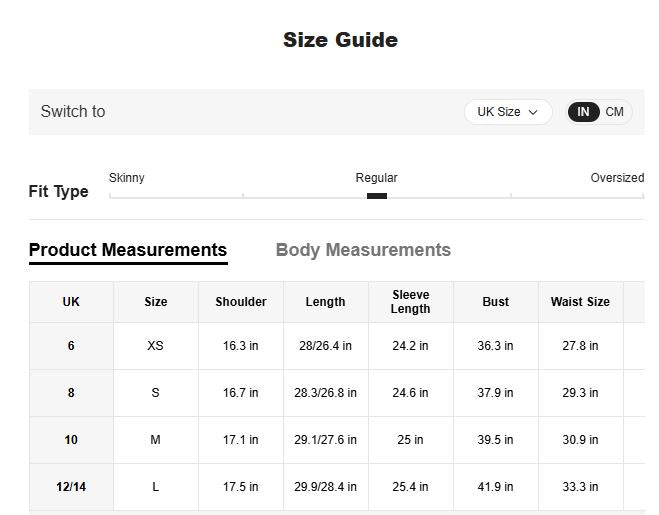Click the Skinny fit label
The width and height of the screenshot is (659, 515).
pyautogui.click(x=127, y=178)
